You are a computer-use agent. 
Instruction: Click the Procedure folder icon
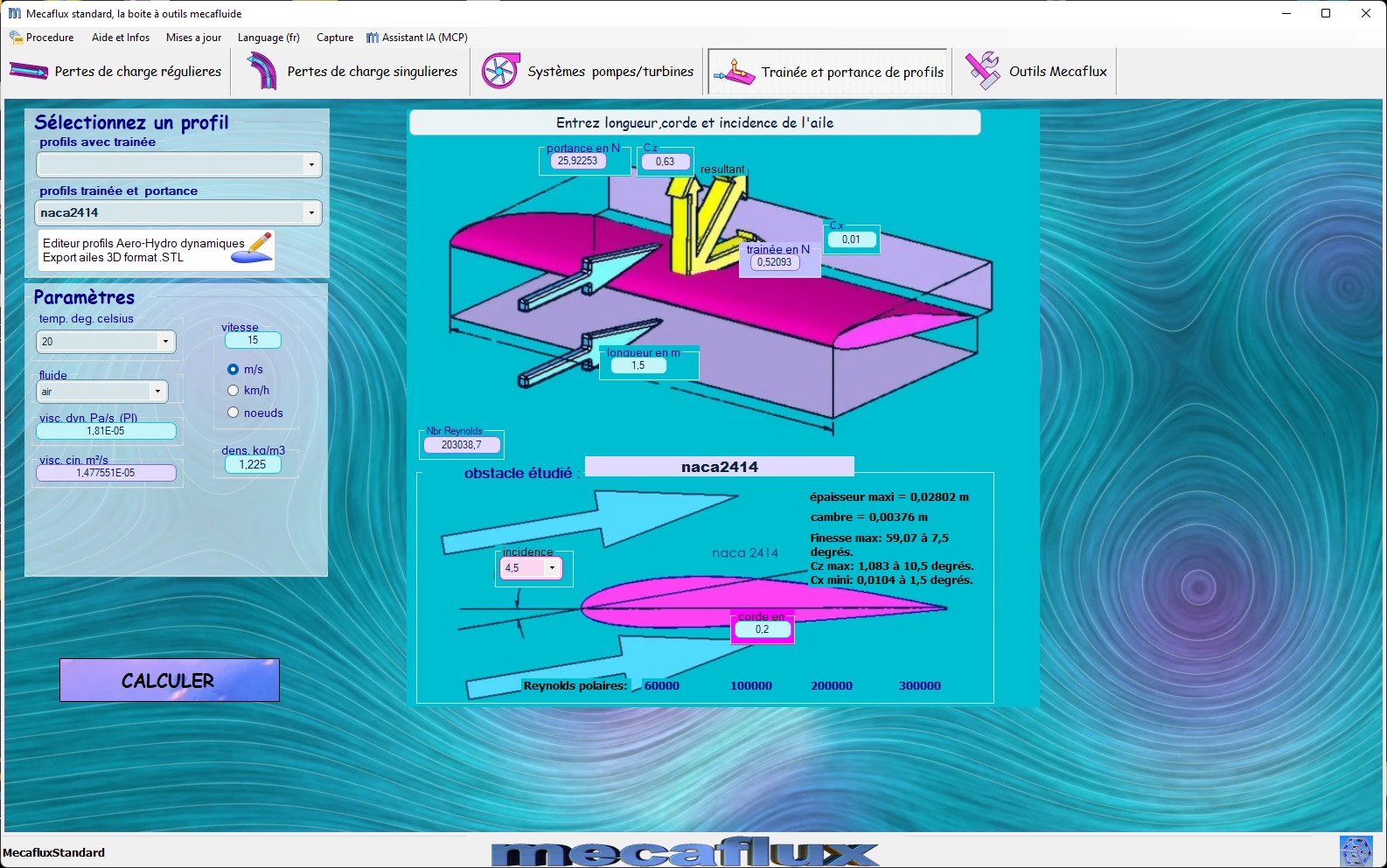(16, 38)
